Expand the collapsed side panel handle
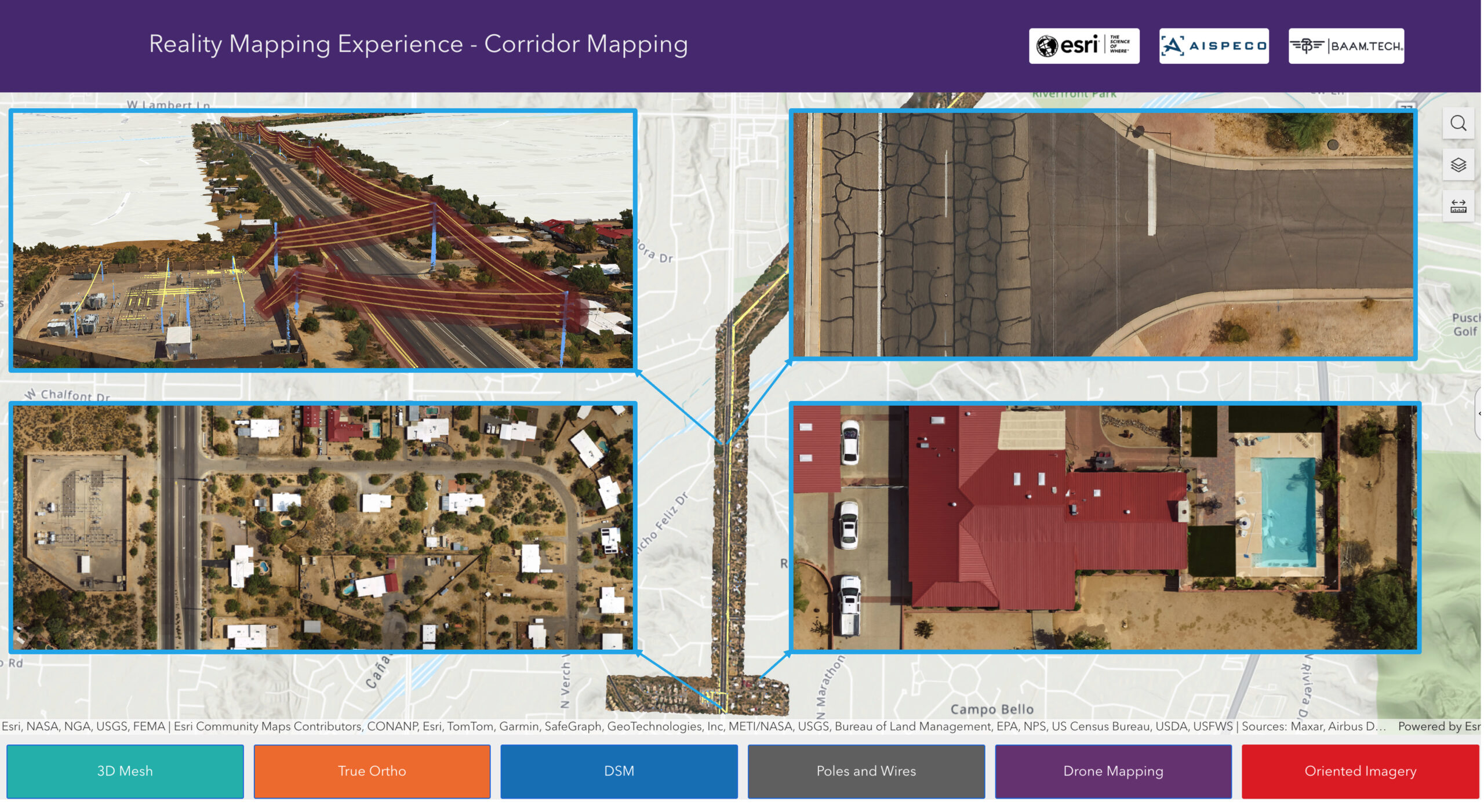This screenshot has width=1484, height=812. [x=1479, y=413]
